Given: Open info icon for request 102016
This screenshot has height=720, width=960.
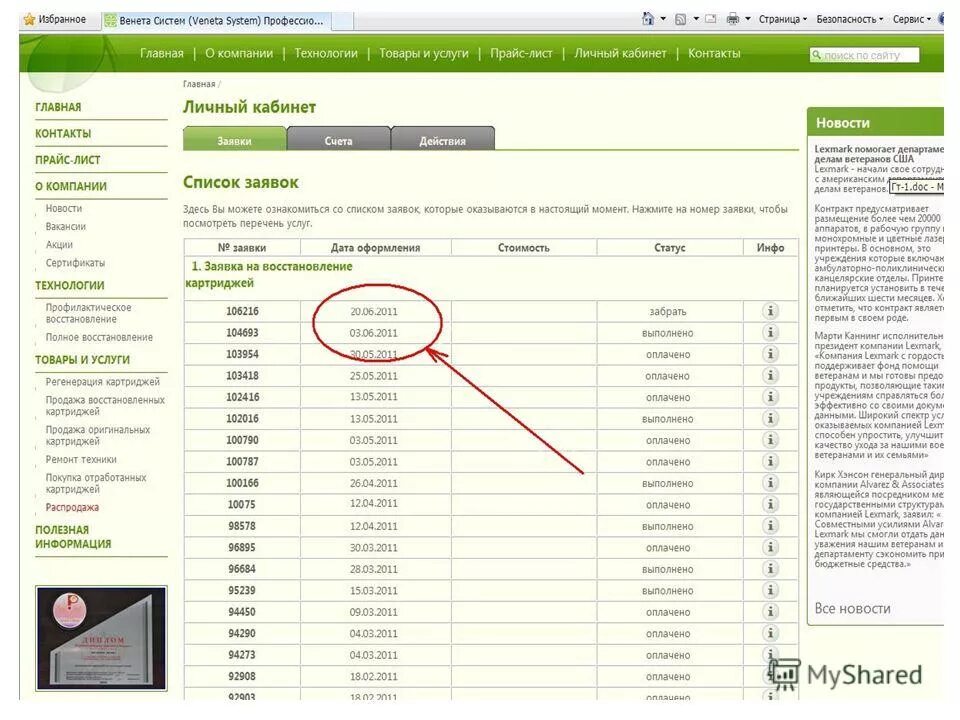Looking at the screenshot, I should 770,418.
